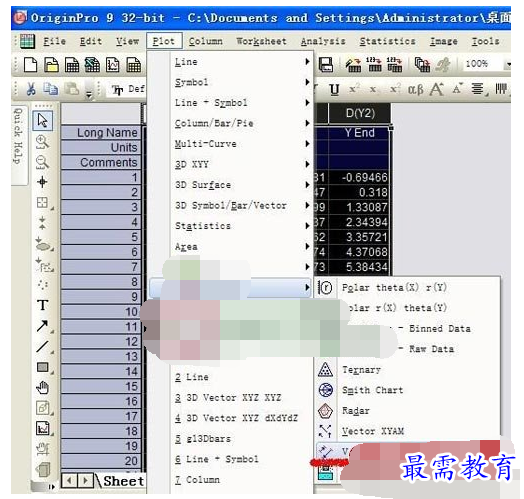The image size is (524, 499).
Task: Click the New Folder toolbar icon
Action: coord(51,65)
